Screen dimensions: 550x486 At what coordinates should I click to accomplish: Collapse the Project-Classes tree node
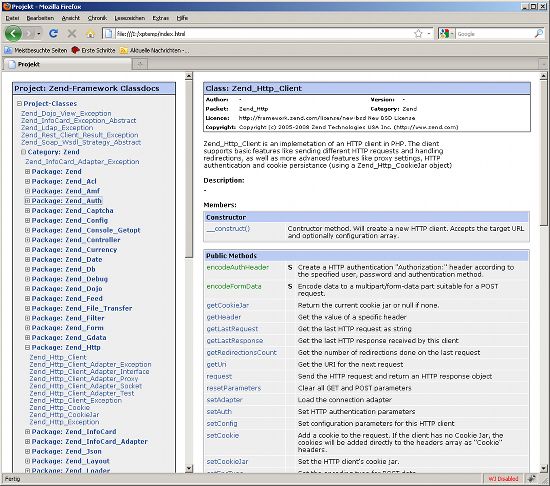coord(20,103)
